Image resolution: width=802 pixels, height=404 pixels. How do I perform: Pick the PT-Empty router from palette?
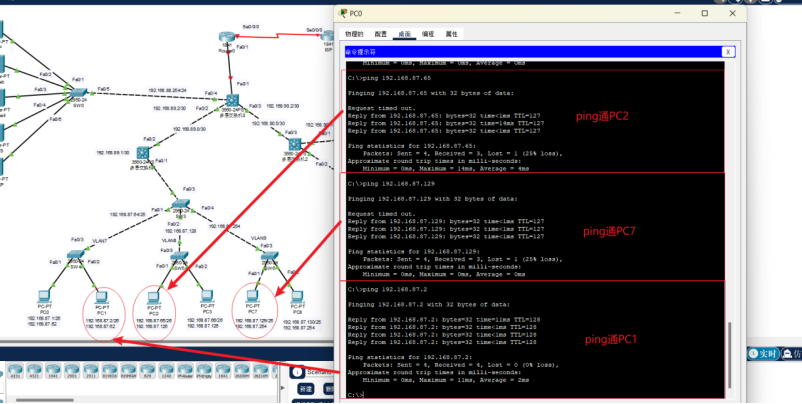(x=204, y=369)
